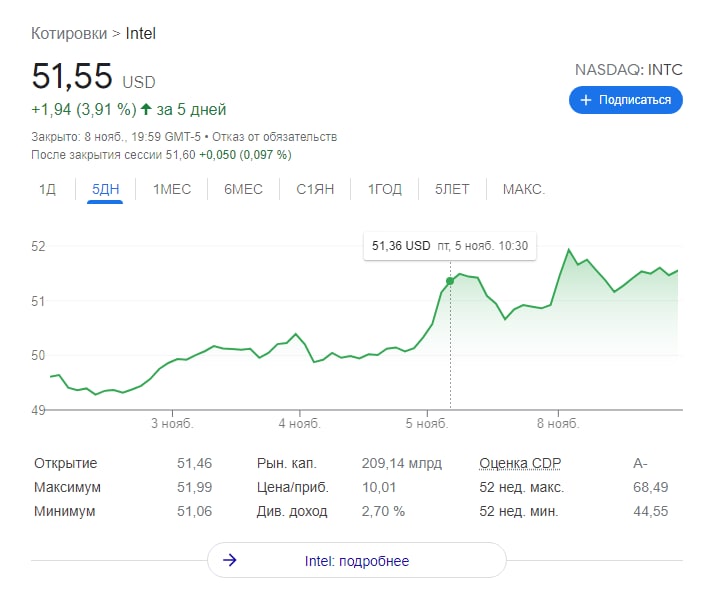Select the 1Д time range tab

(x=47, y=189)
